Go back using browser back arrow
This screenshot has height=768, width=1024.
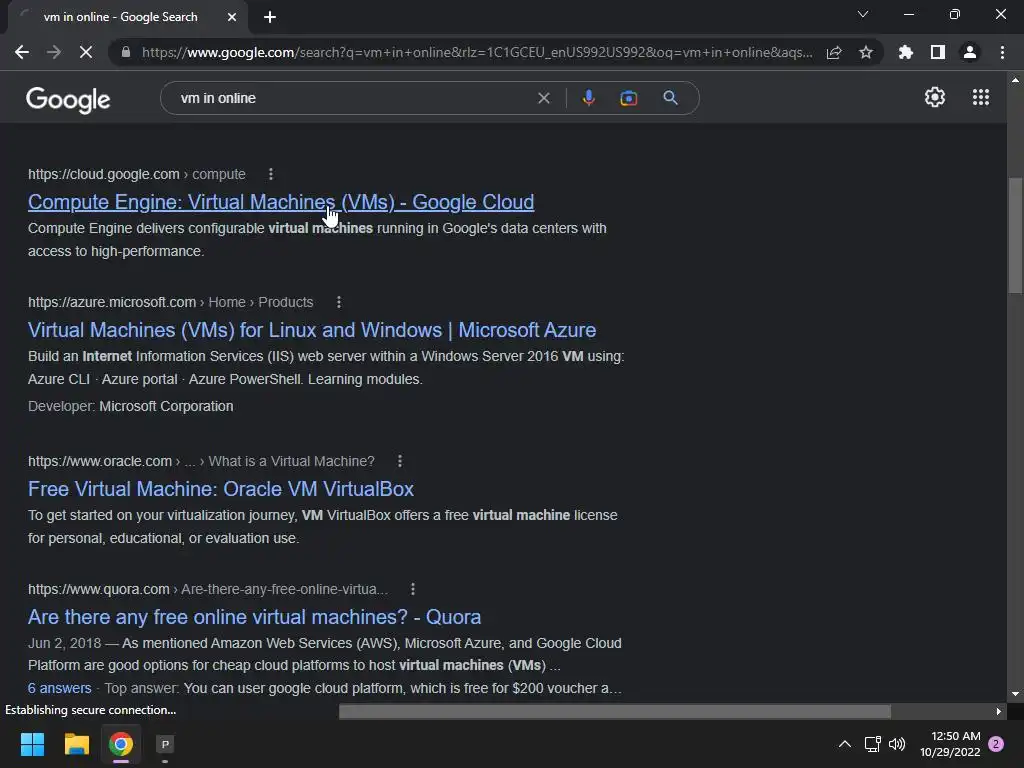pos(22,52)
